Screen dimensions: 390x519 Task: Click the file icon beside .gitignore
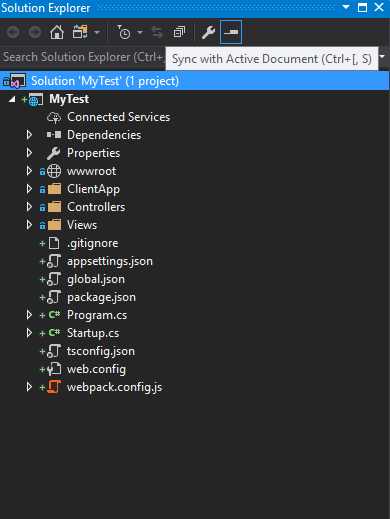coord(54,243)
